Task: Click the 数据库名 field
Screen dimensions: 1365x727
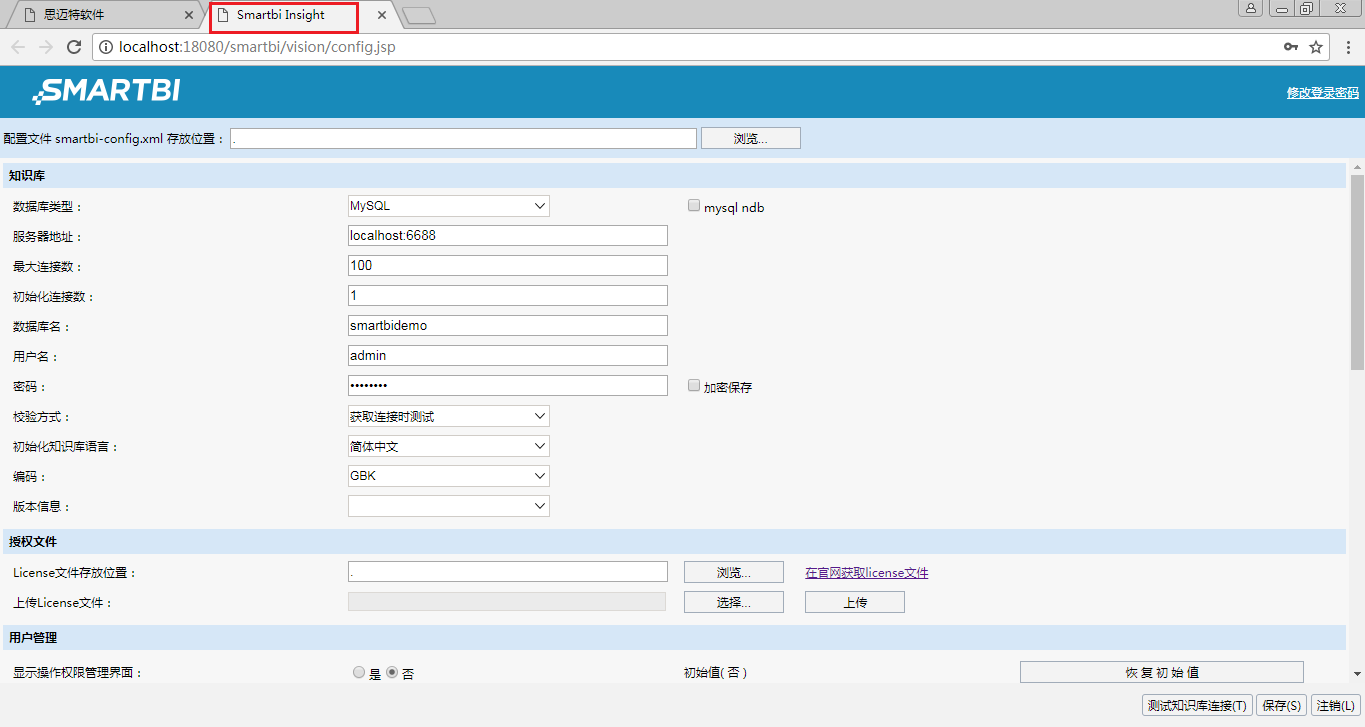Action: [508, 326]
